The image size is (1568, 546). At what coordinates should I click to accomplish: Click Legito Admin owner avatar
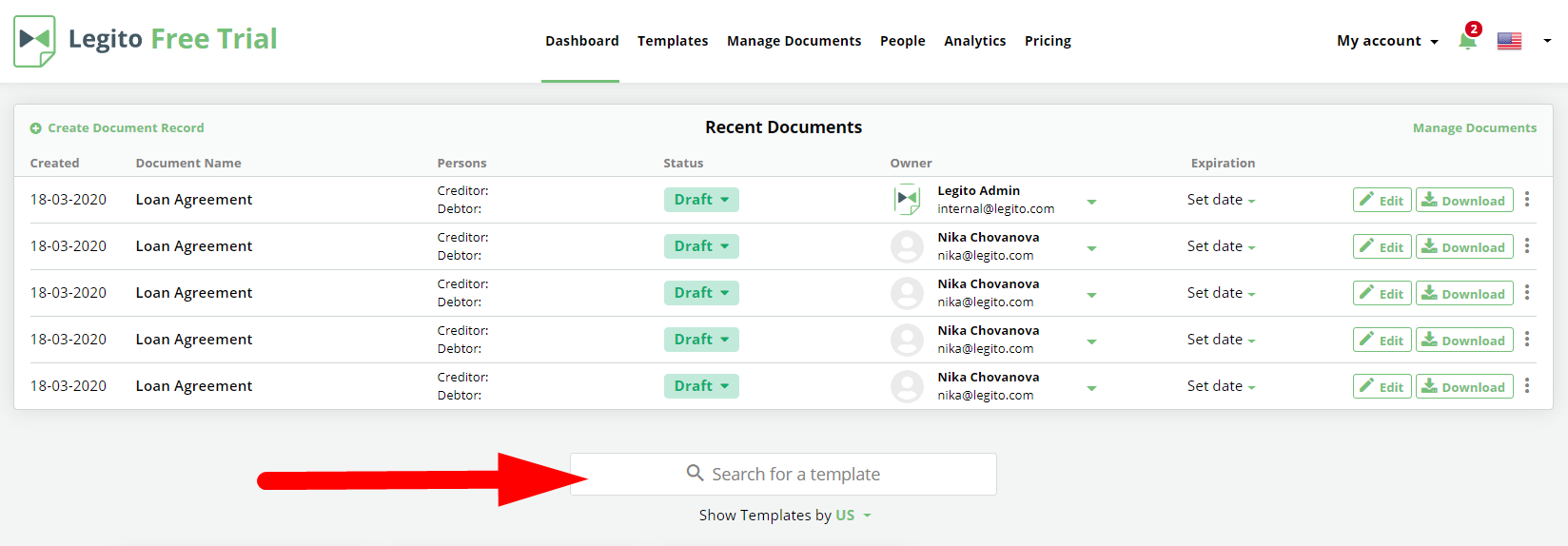(x=907, y=200)
